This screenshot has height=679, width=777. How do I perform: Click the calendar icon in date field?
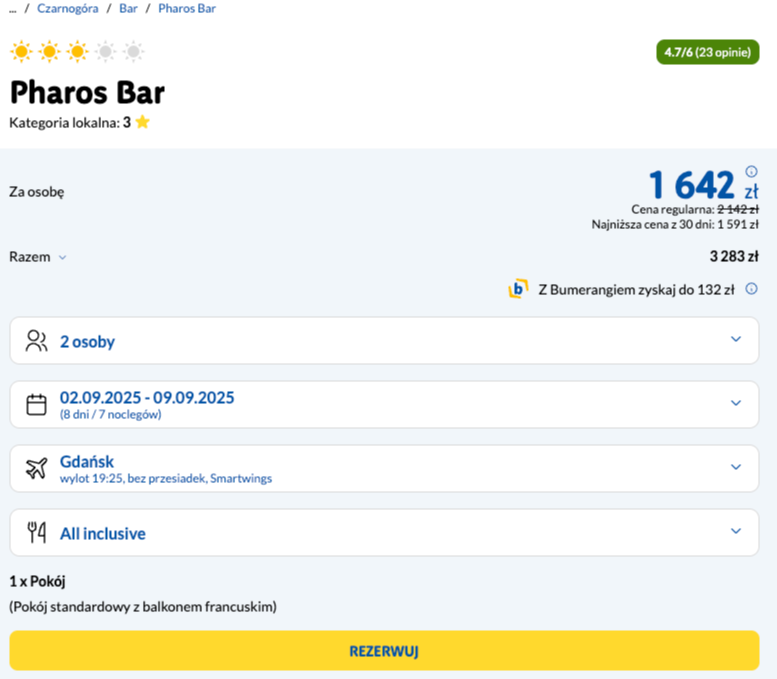(x=36, y=404)
